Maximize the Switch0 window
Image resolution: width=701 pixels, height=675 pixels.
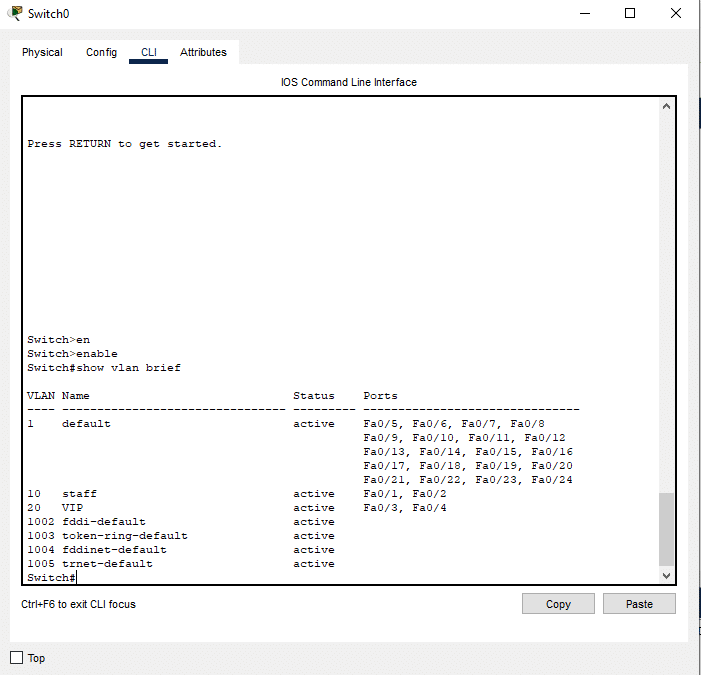click(x=630, y=13)
